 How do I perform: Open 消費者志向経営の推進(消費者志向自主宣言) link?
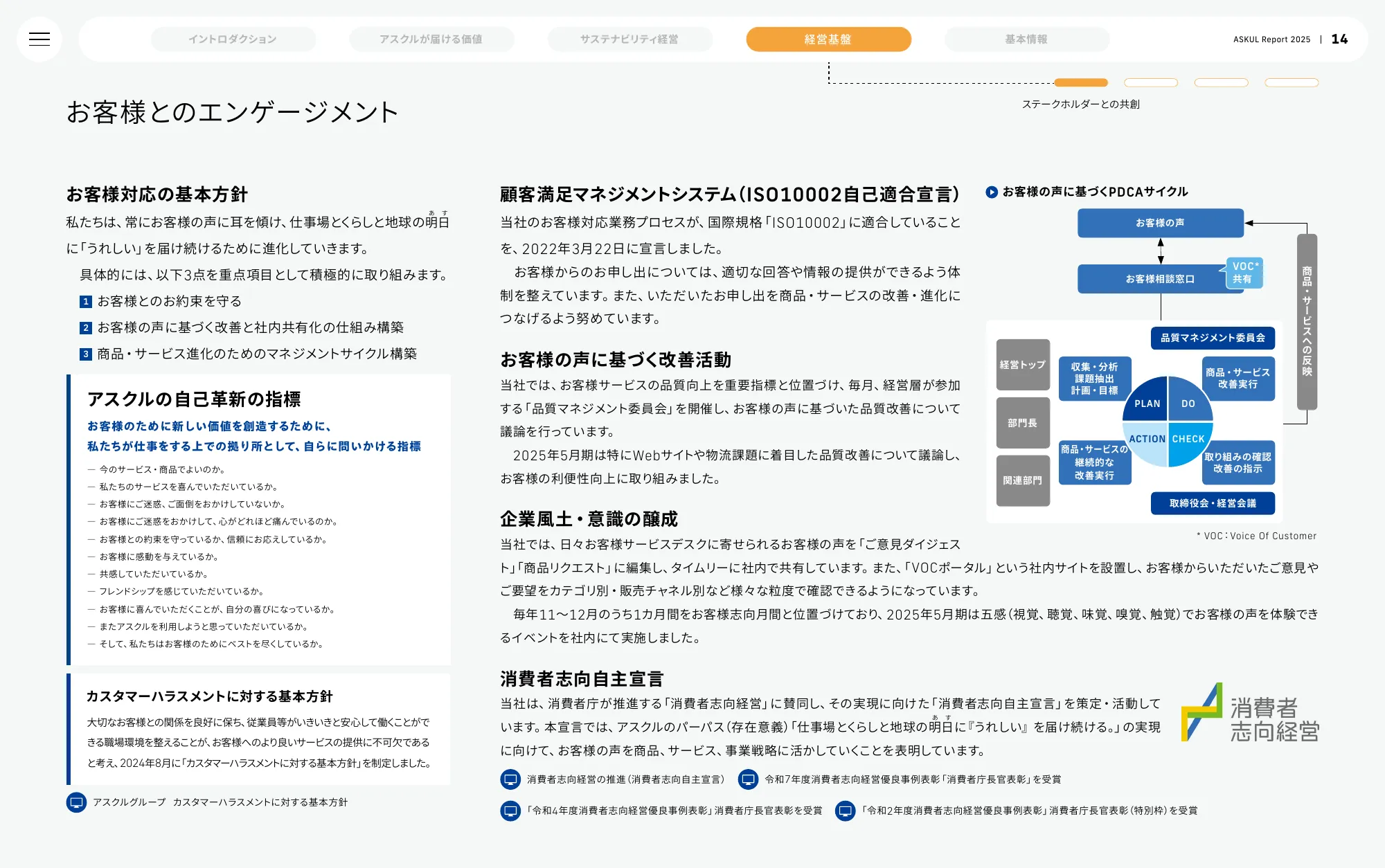(625, 779)
